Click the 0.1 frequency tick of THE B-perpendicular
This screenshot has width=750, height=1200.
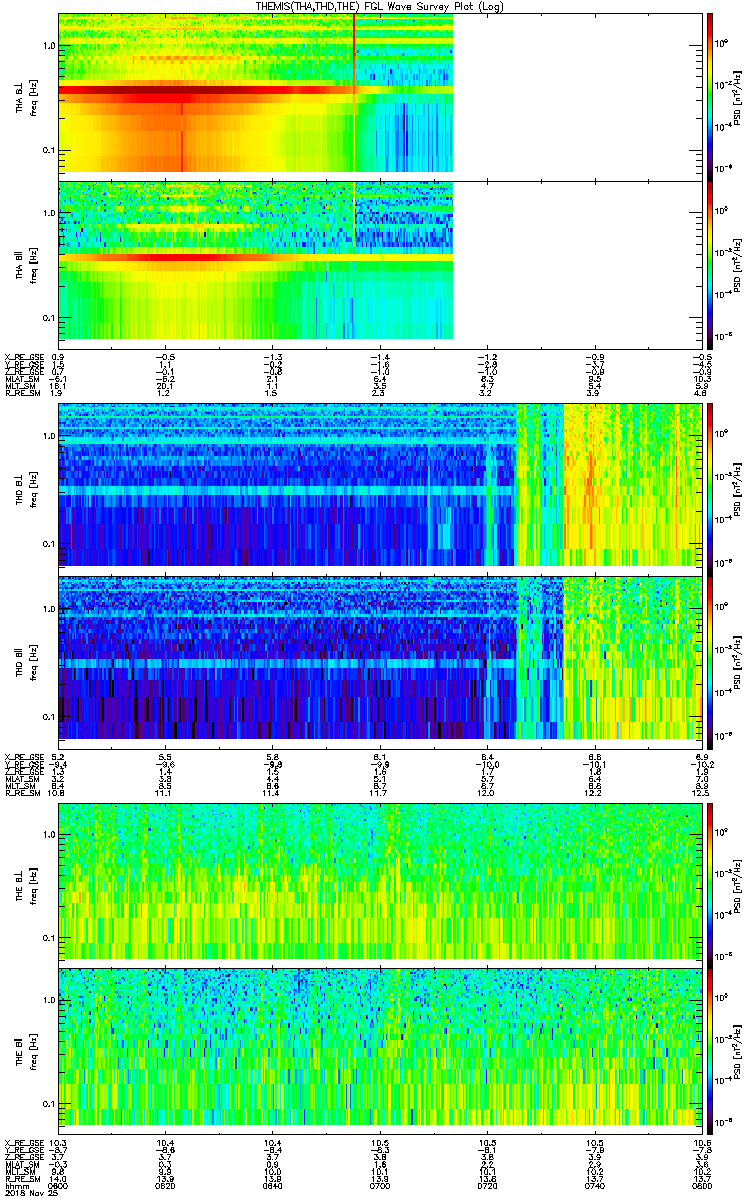(47, 937)
